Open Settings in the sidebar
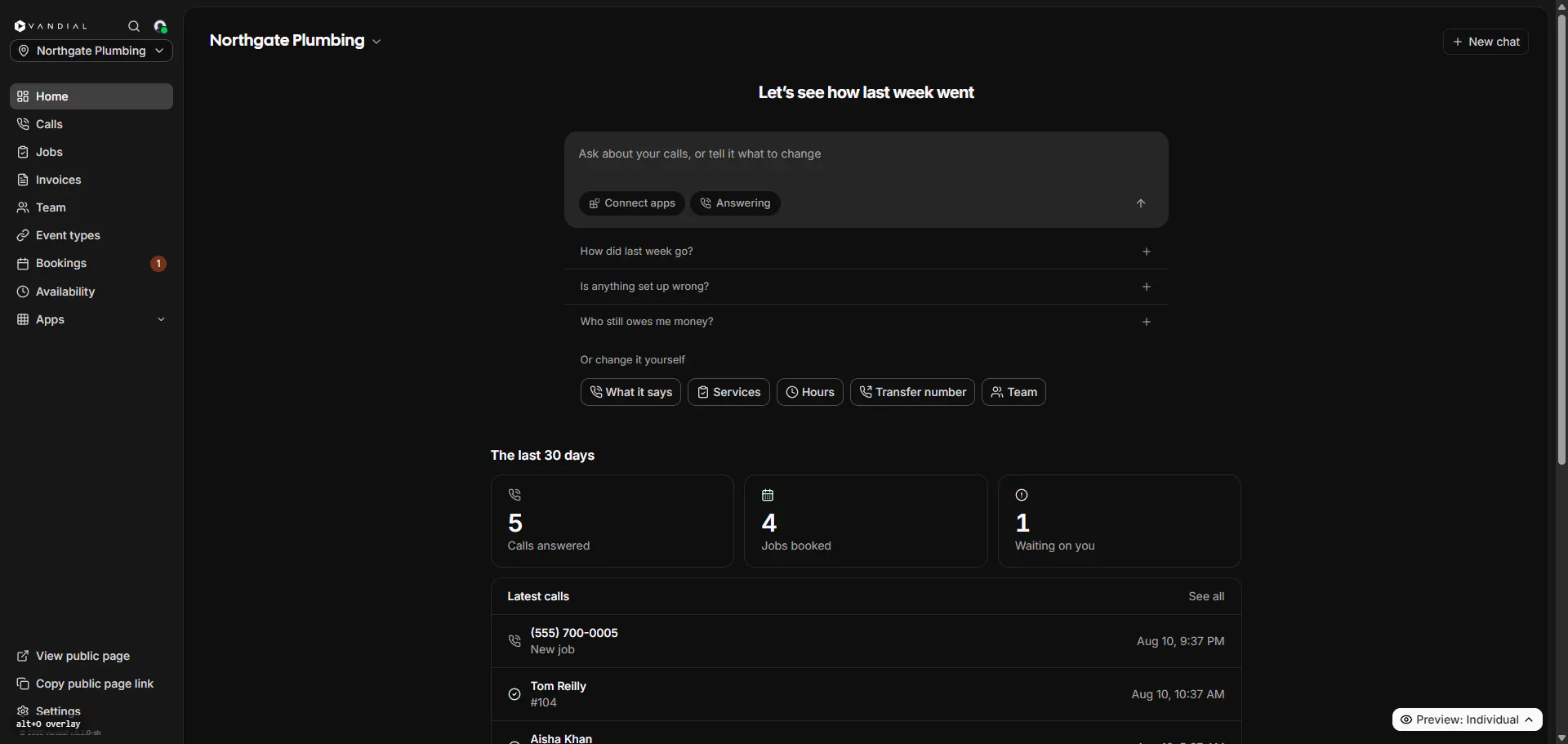1568x744 pixels. 91,711
